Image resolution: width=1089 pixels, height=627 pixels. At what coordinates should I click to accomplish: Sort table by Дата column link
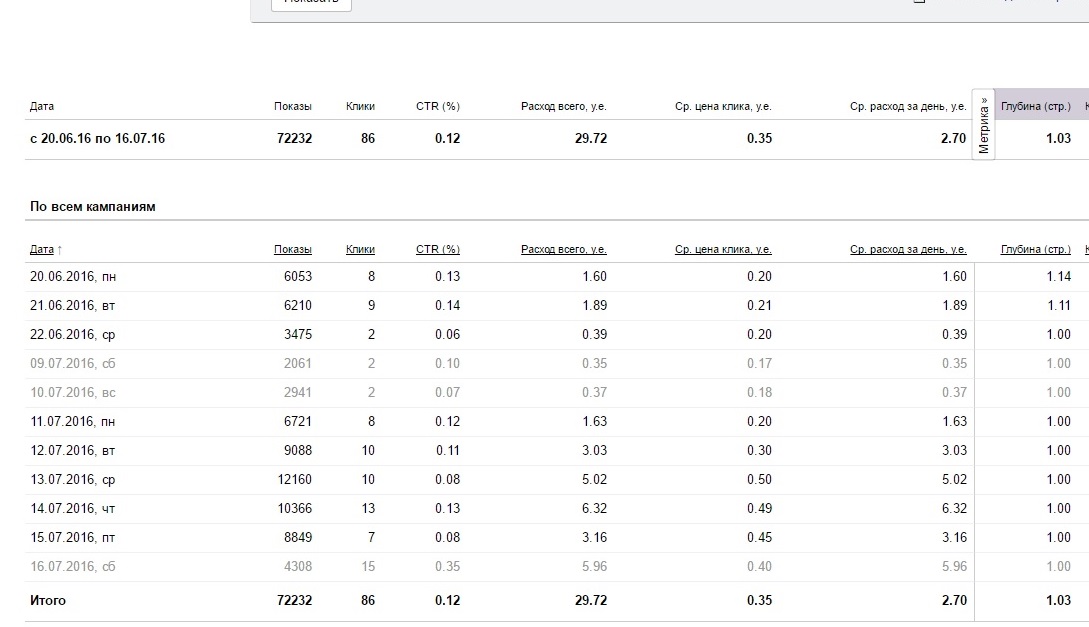(x=42, y=249)
